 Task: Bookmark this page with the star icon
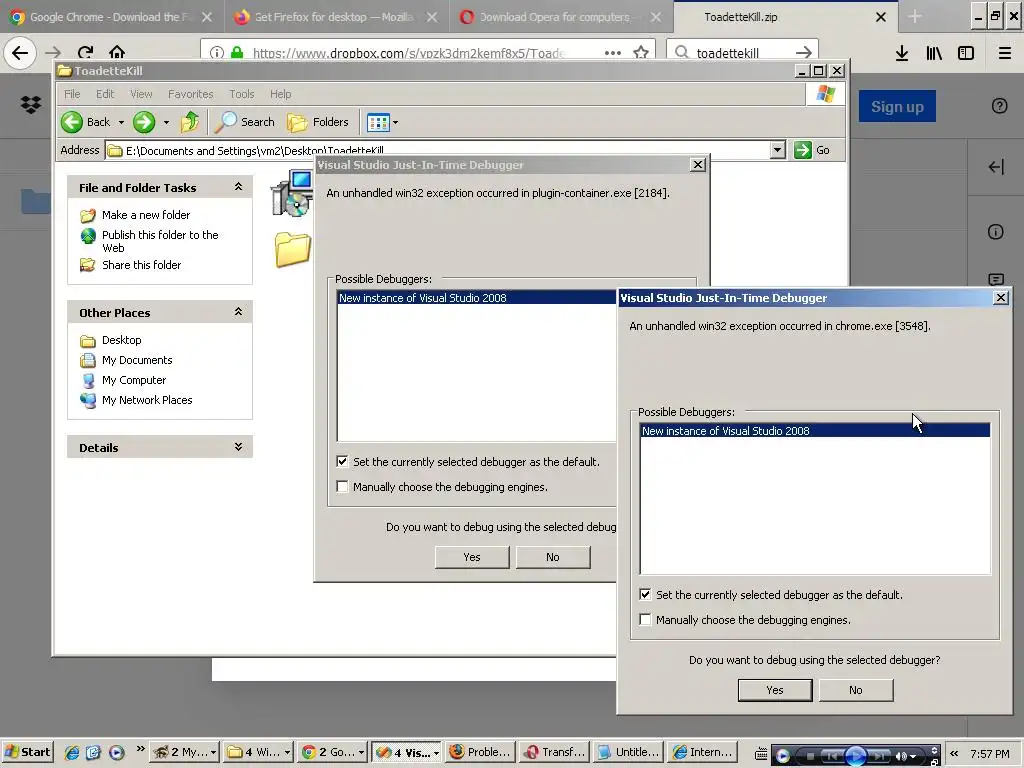coord(641,52)
